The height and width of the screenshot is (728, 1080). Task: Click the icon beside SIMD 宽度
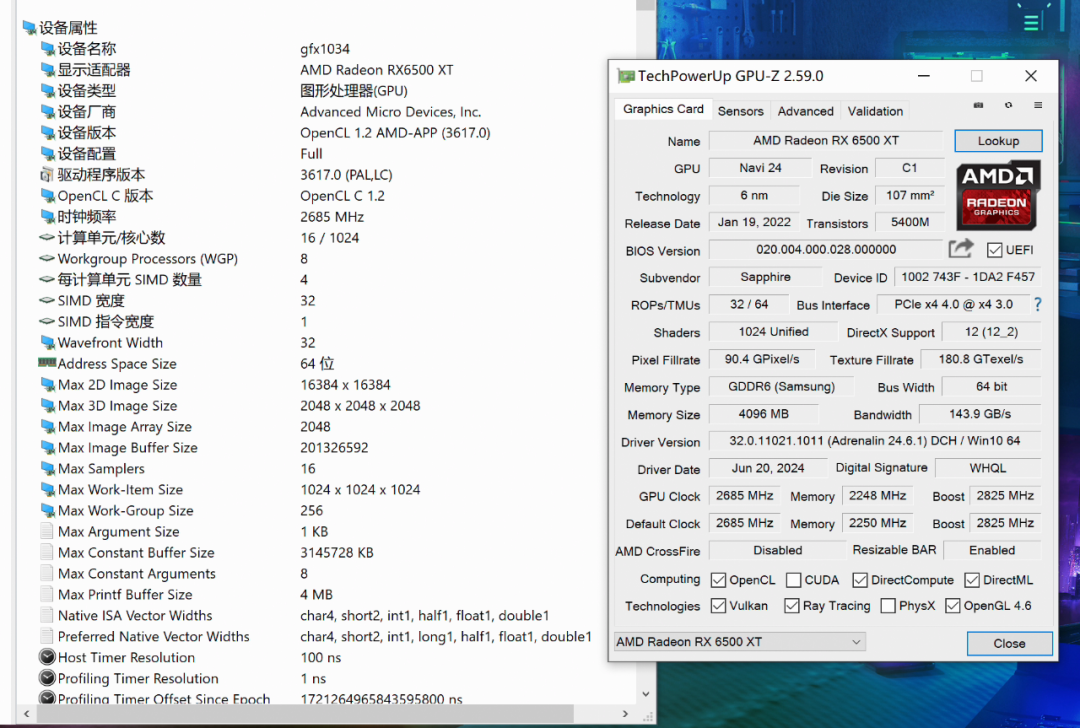(x=47, y=300)
